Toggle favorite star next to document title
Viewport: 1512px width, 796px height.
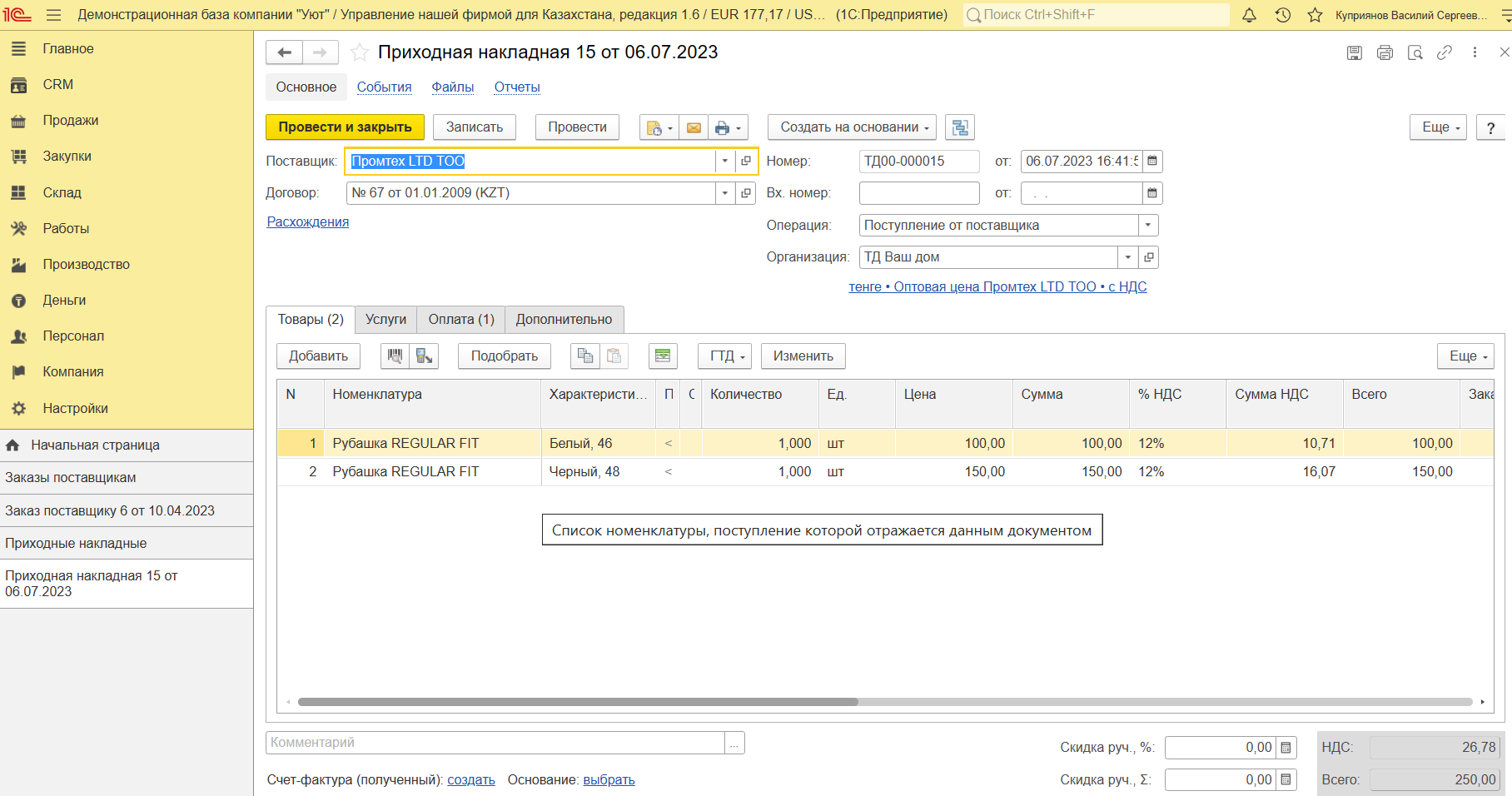tap(360, 52)
